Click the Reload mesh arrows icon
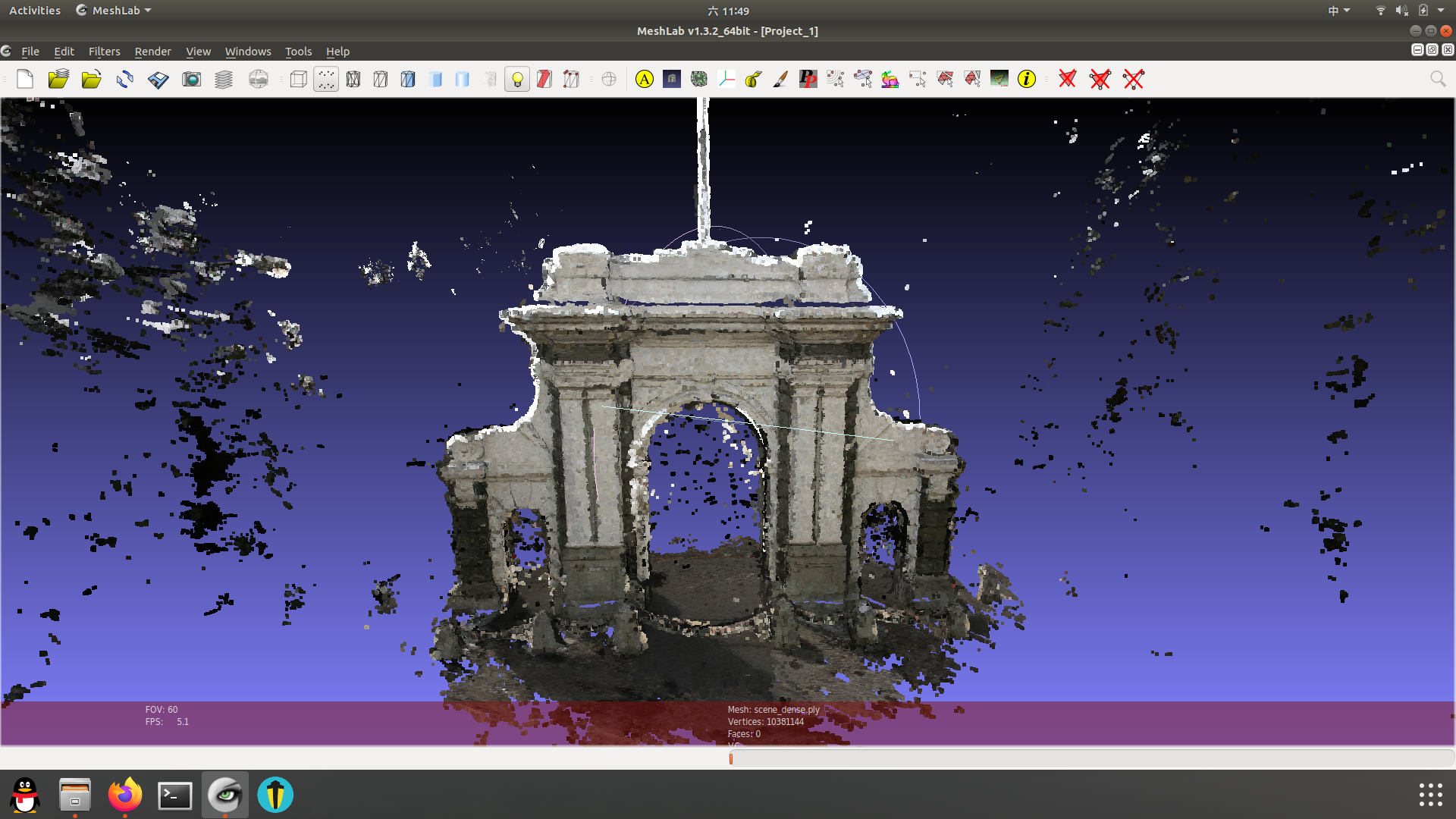 click(x=125, y=79)
